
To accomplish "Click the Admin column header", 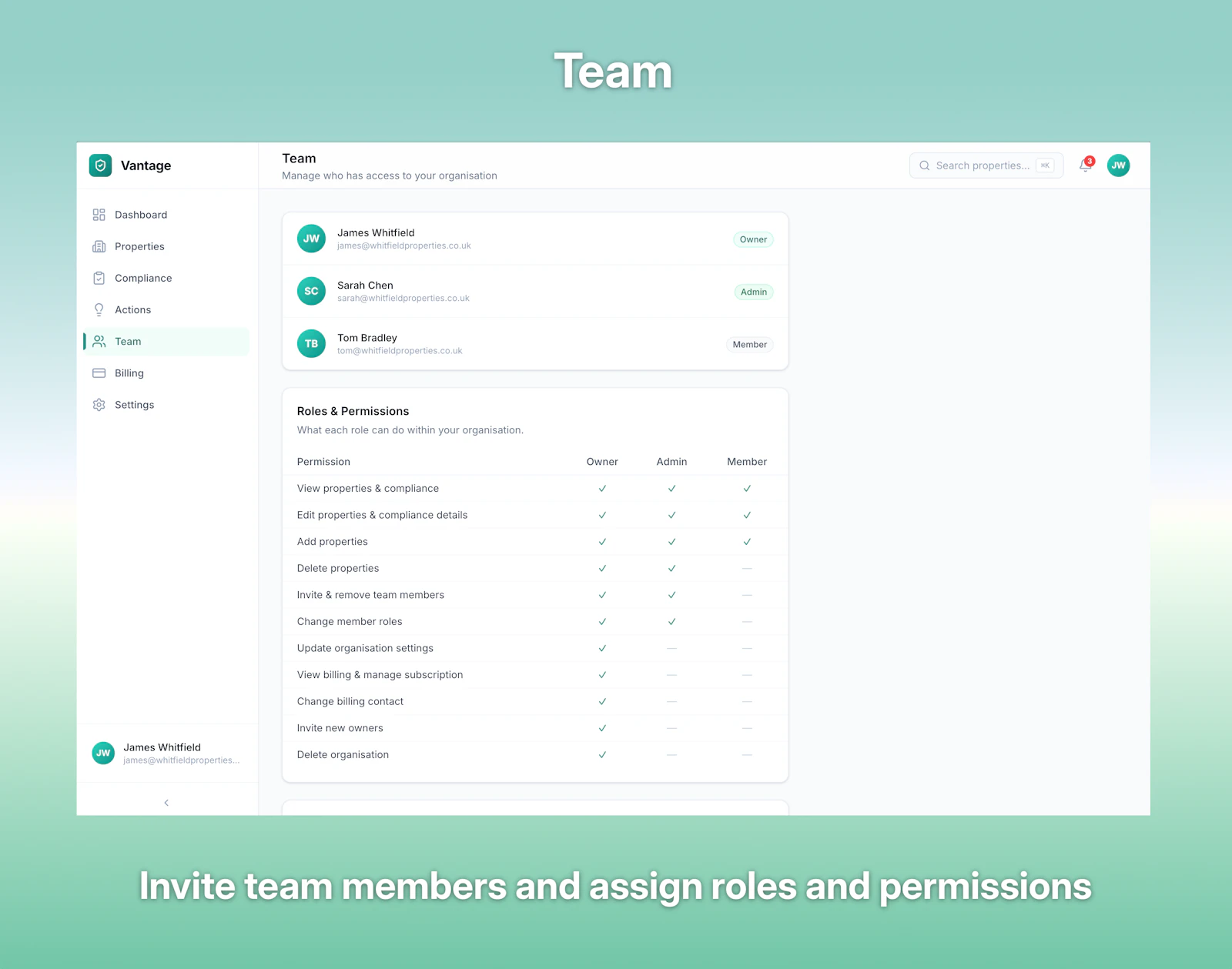I will (x=671, y=462).
